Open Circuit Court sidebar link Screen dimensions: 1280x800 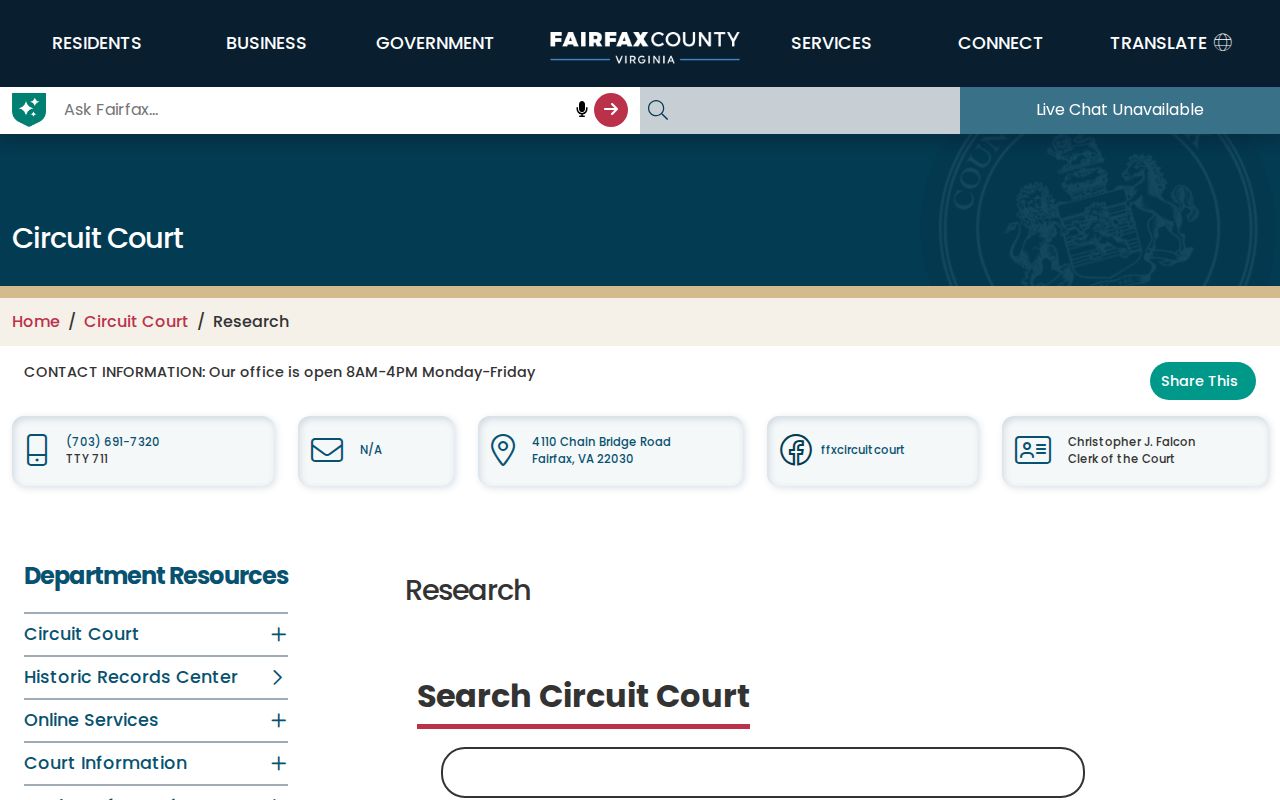[82, 634]
